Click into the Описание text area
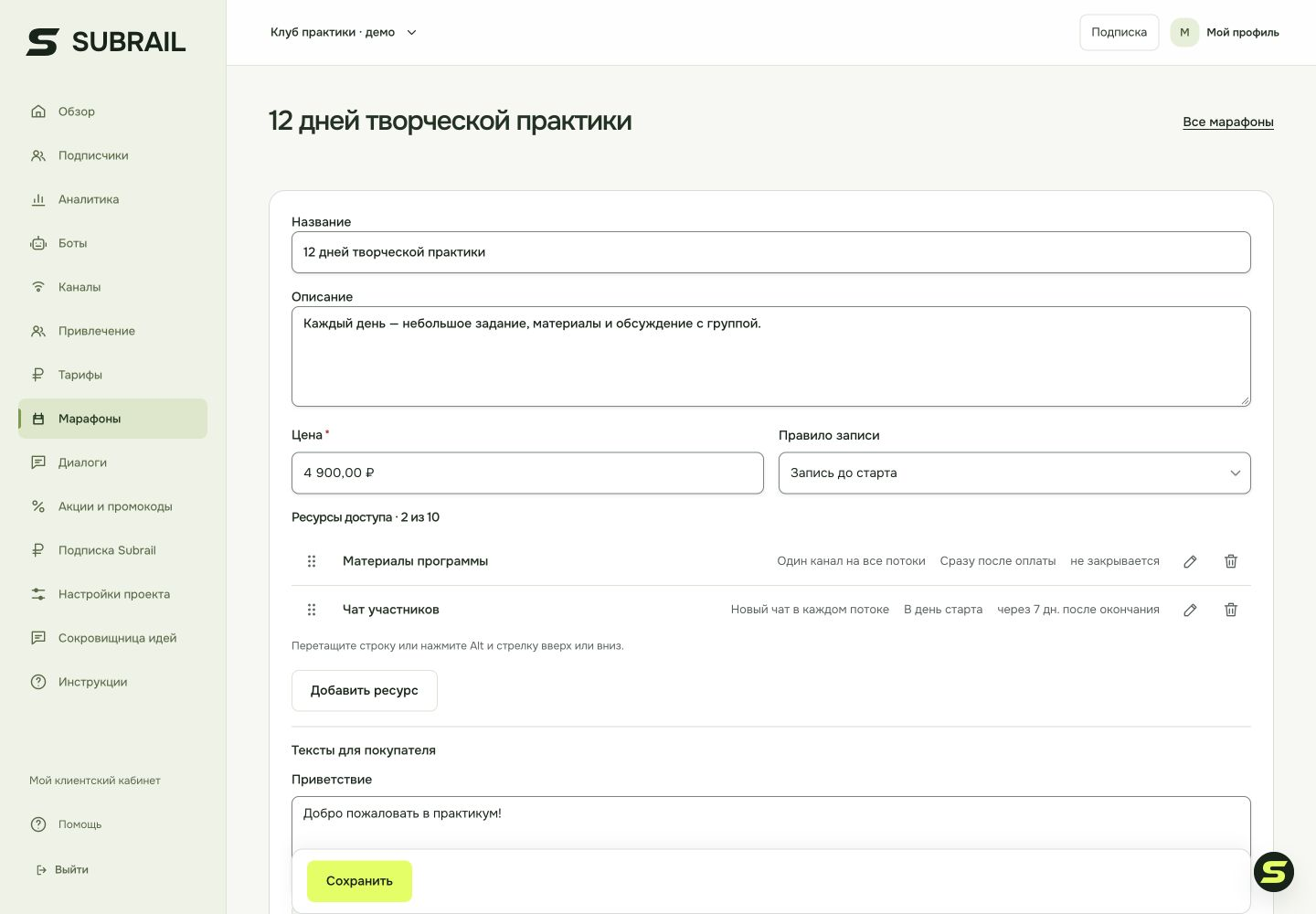 (x=771, y=356)
